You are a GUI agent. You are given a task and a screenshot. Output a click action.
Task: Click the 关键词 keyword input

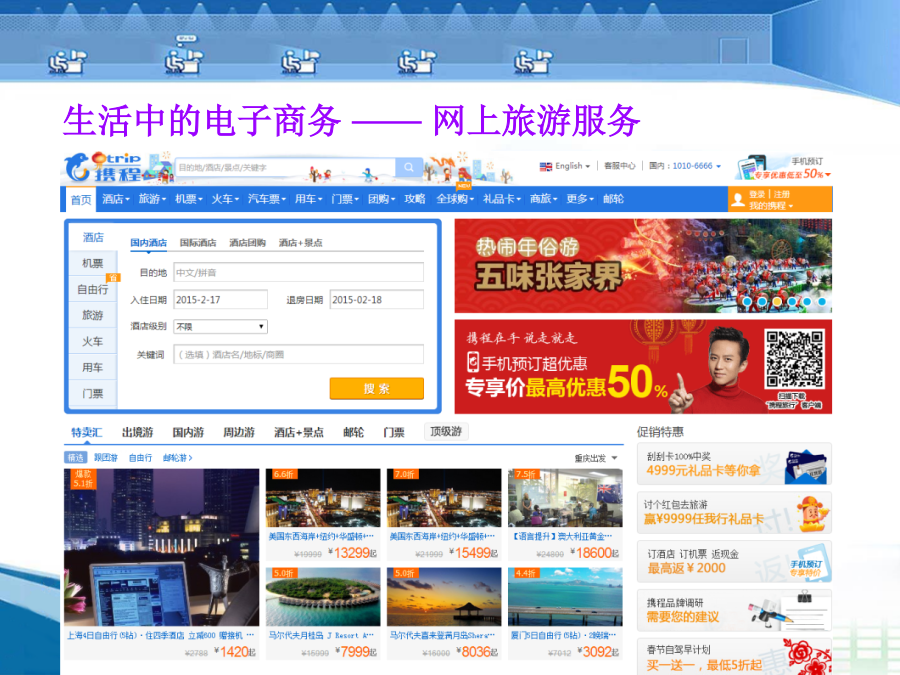[x=298, y=355]
